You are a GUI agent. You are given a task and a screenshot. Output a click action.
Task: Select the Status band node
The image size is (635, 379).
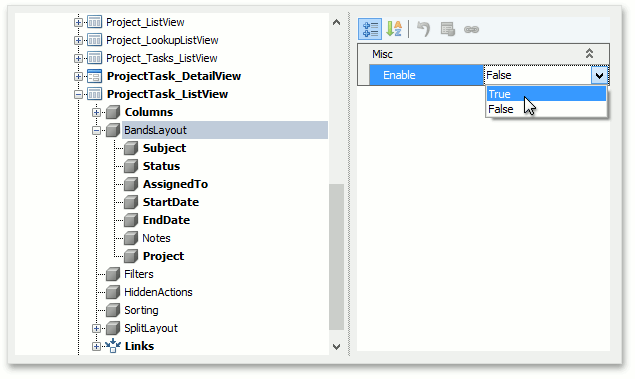click(x=161, y=166)
